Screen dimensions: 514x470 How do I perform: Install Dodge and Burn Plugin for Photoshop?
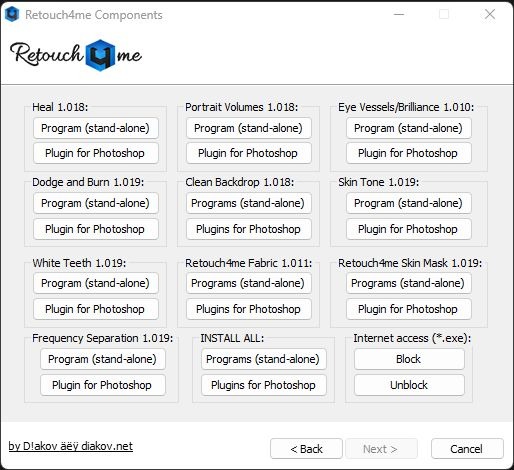[96, 229]
